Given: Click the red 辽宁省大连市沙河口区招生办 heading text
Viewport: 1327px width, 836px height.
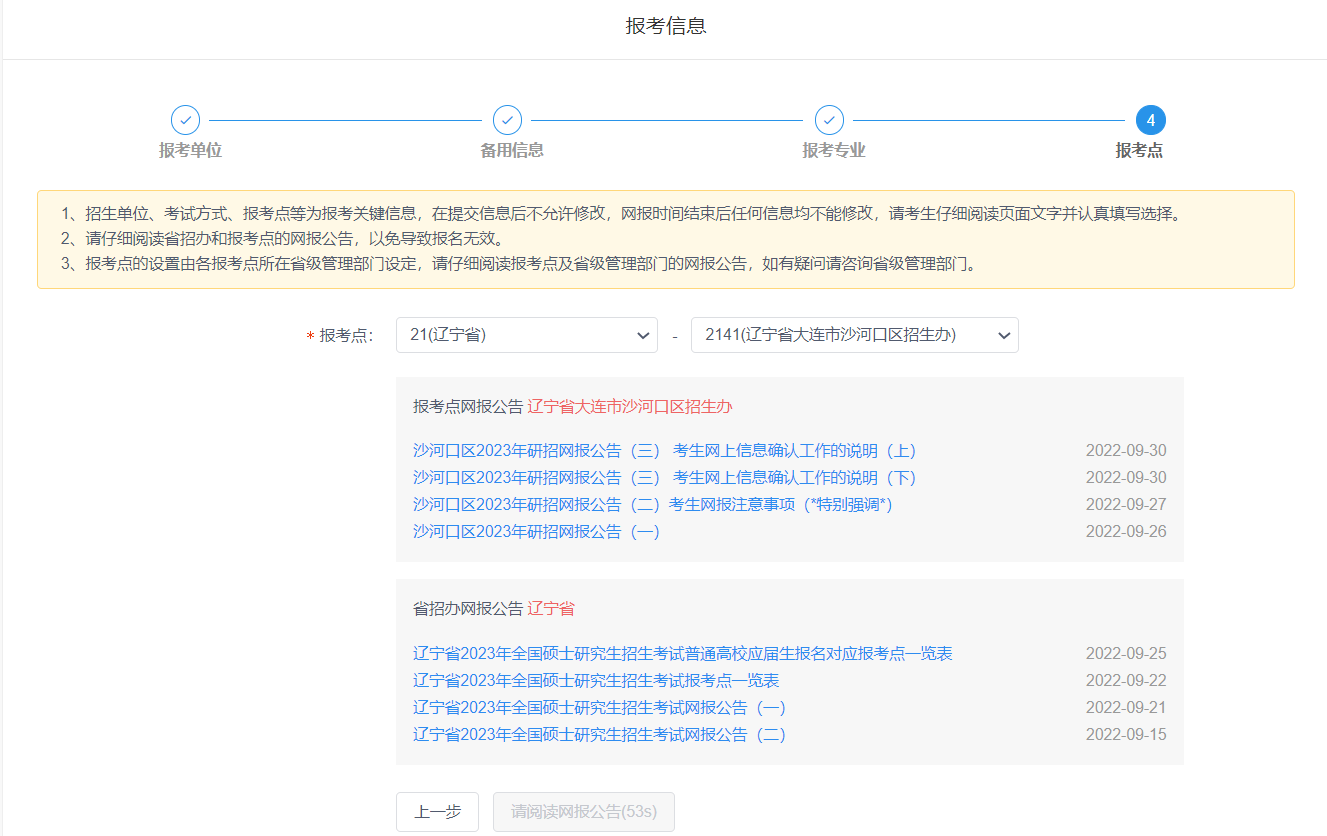Looking at the screenshot, I should click(630, 407).
